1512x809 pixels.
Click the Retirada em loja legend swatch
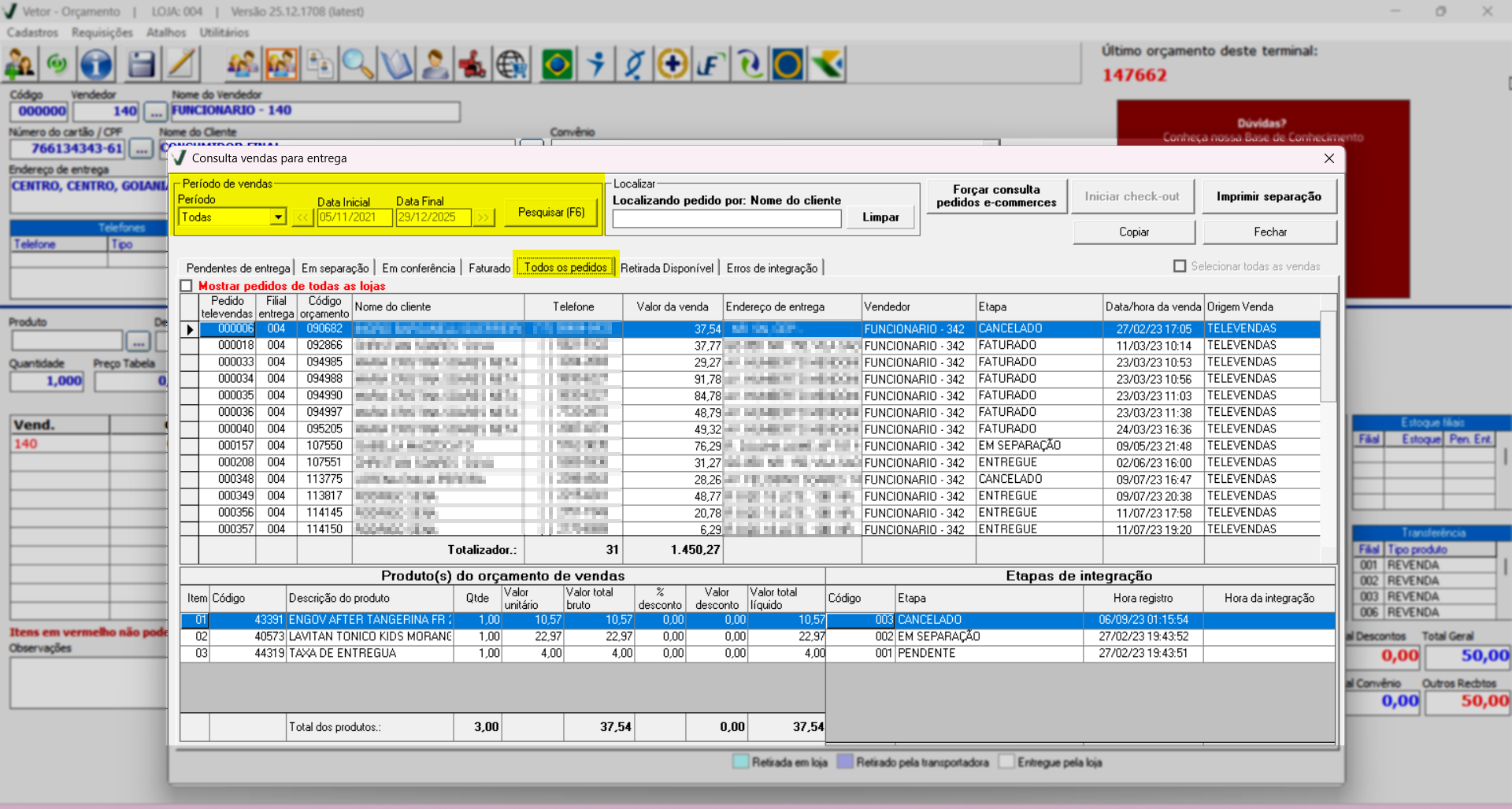[x=740, y=762]
